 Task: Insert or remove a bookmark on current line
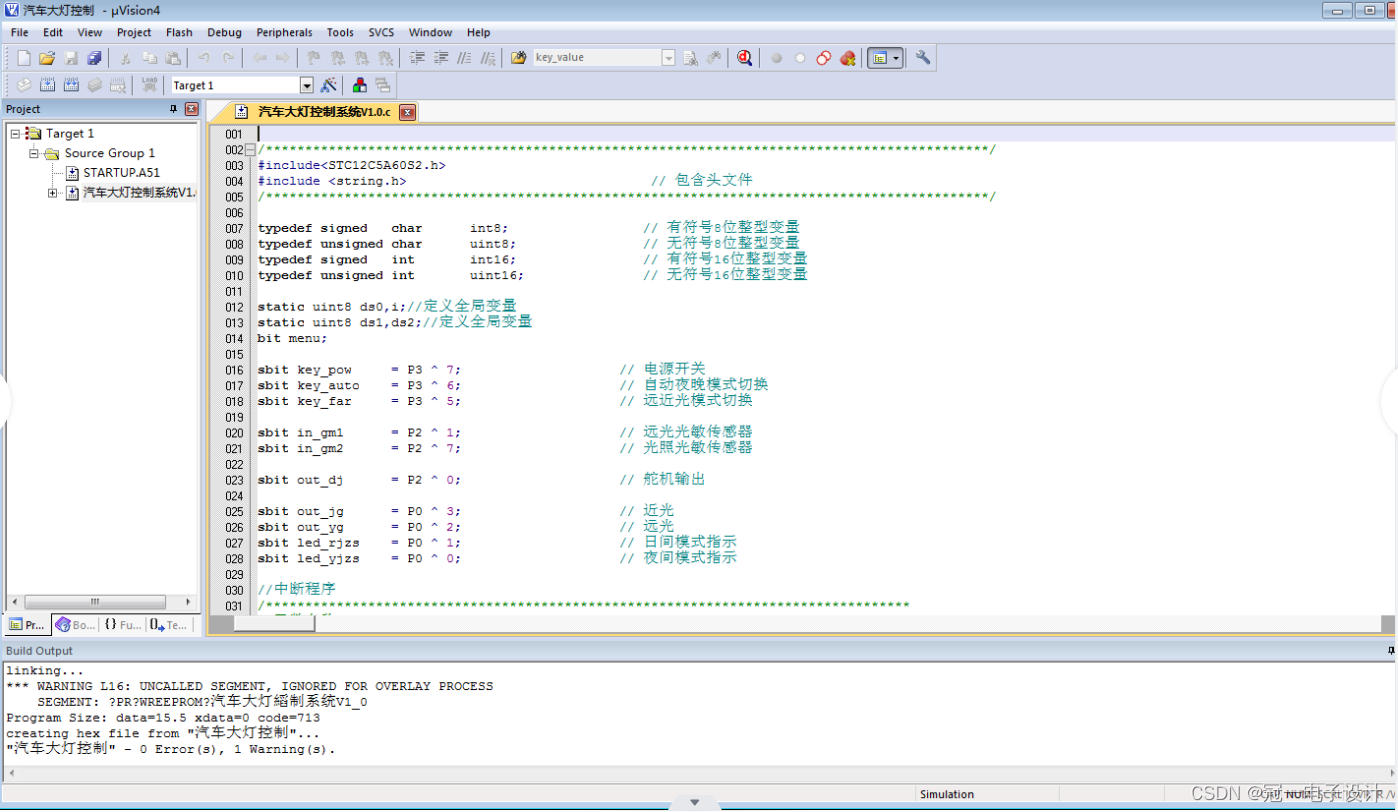pos(314,58)
